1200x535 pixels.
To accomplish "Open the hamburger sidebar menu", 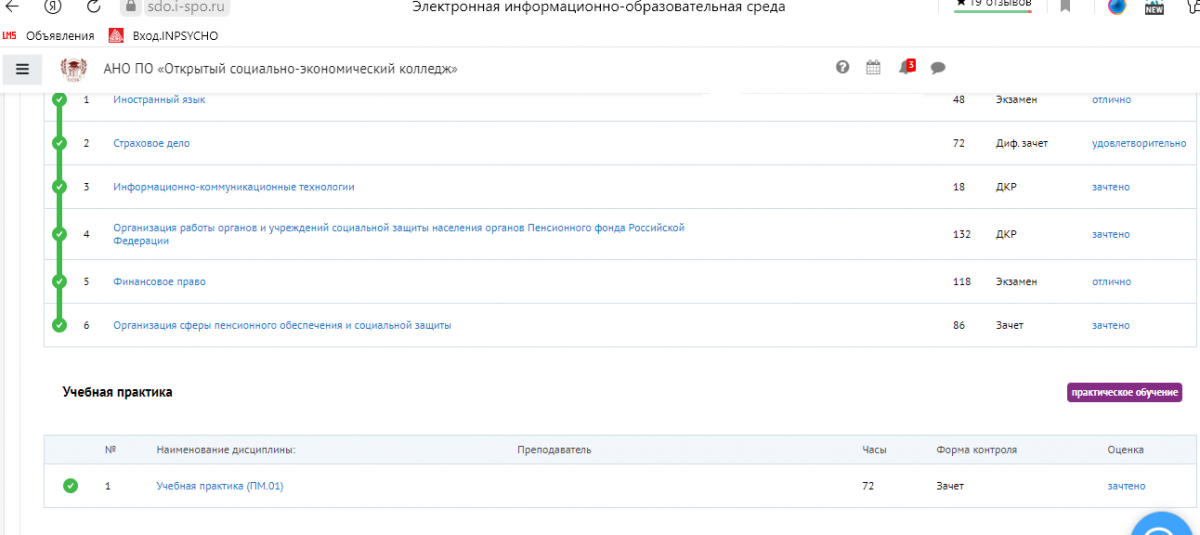I will 22,69.
